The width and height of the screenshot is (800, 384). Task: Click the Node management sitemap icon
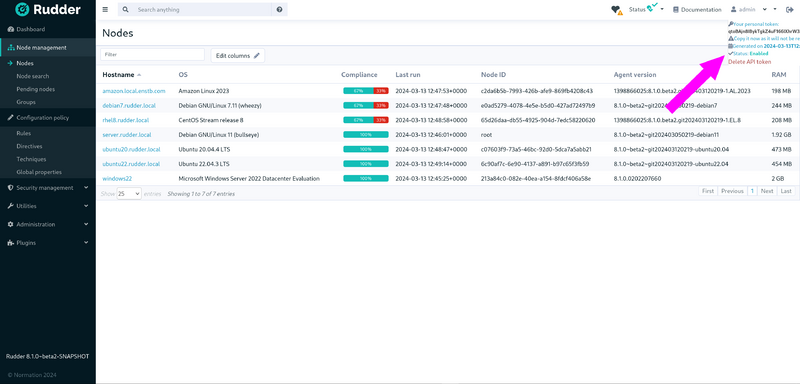point(11,47)
